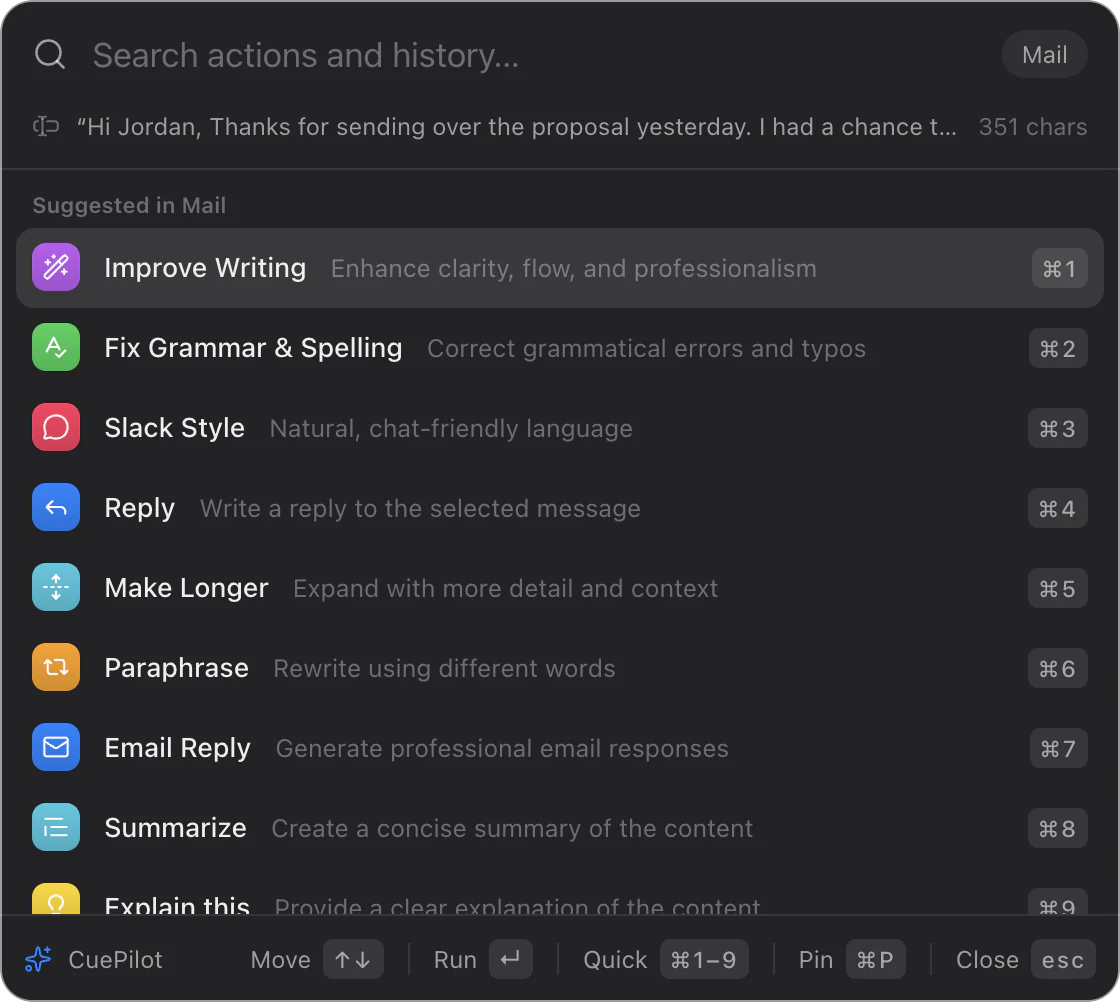Click the ⌘1 shortcut badge
1120x1002 pixels.
pyautogui.click(x=1059, y=269)
